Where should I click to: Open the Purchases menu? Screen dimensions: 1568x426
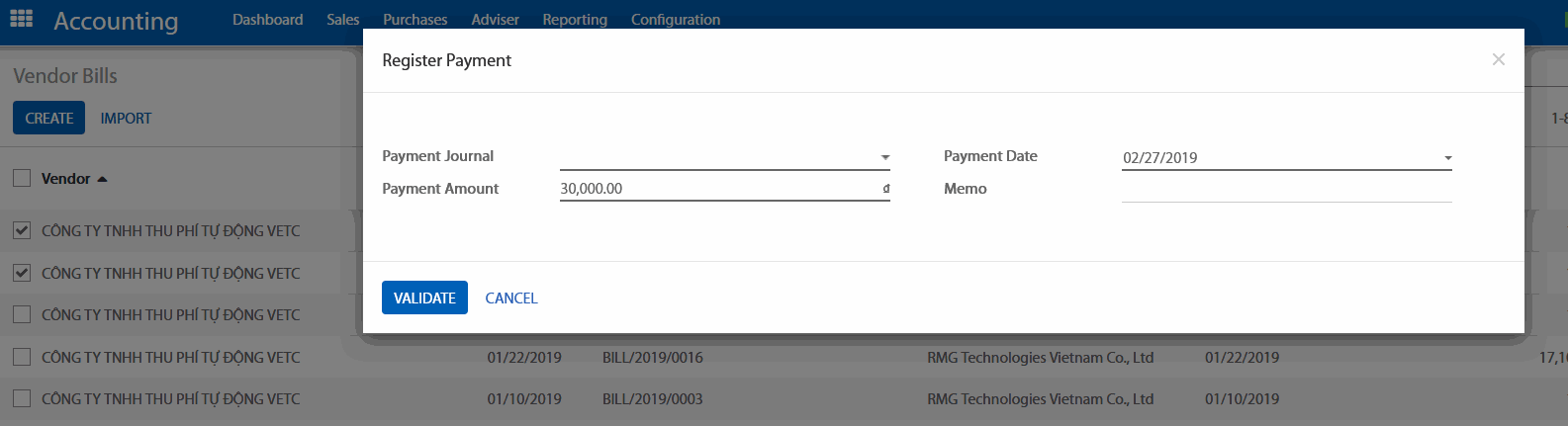point(415,20)
